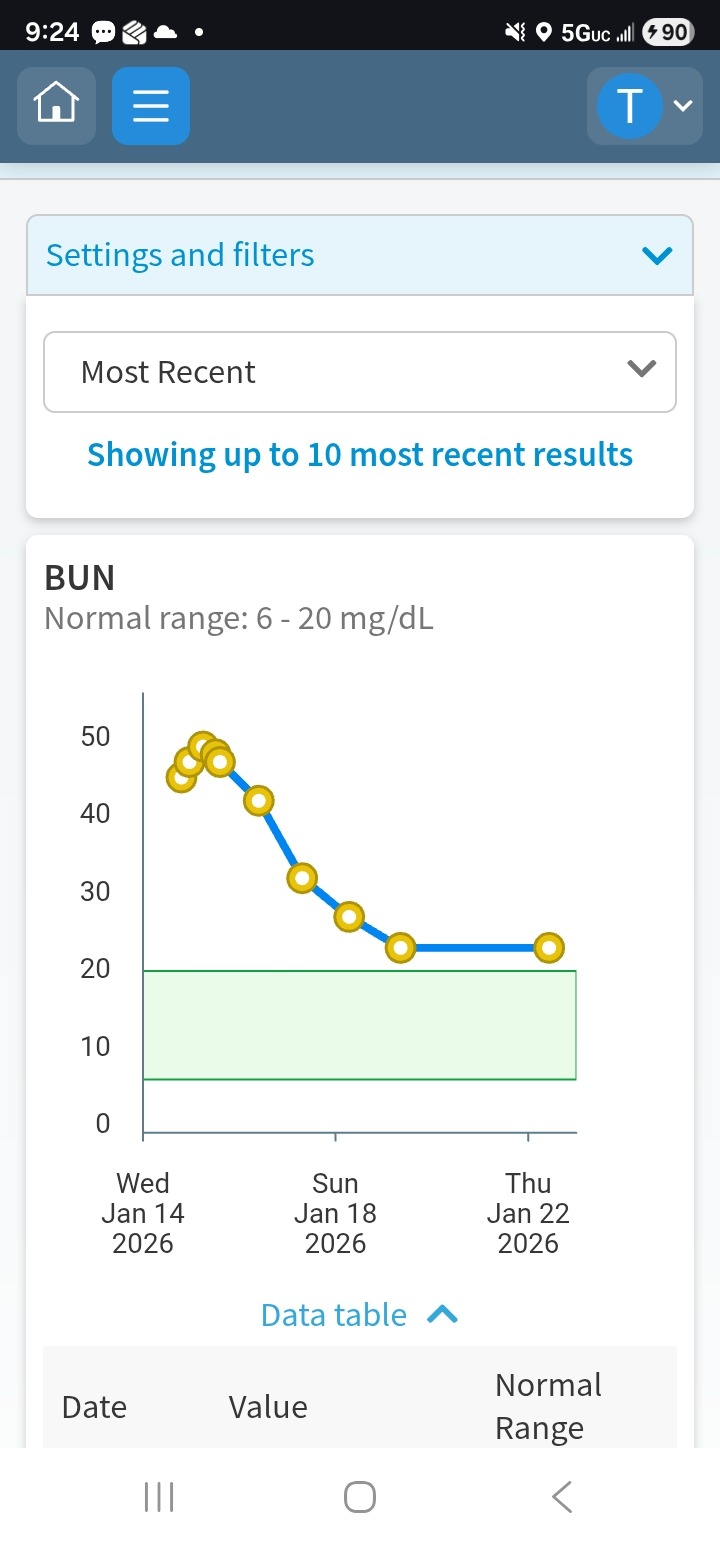
Task: Open the Most Recent dropdown
Action: pos(360,372)
